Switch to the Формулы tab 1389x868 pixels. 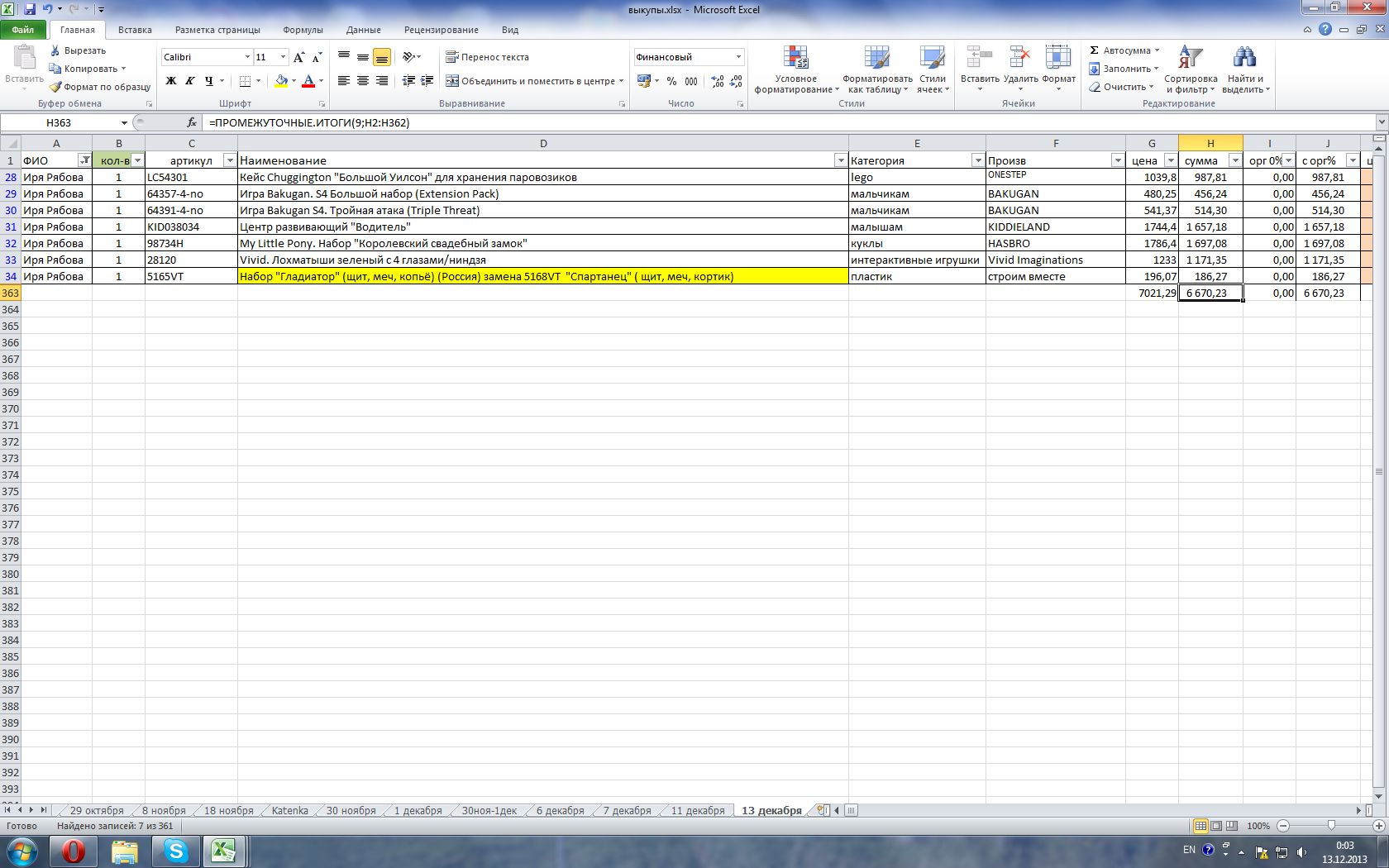[x=303, y=30]
